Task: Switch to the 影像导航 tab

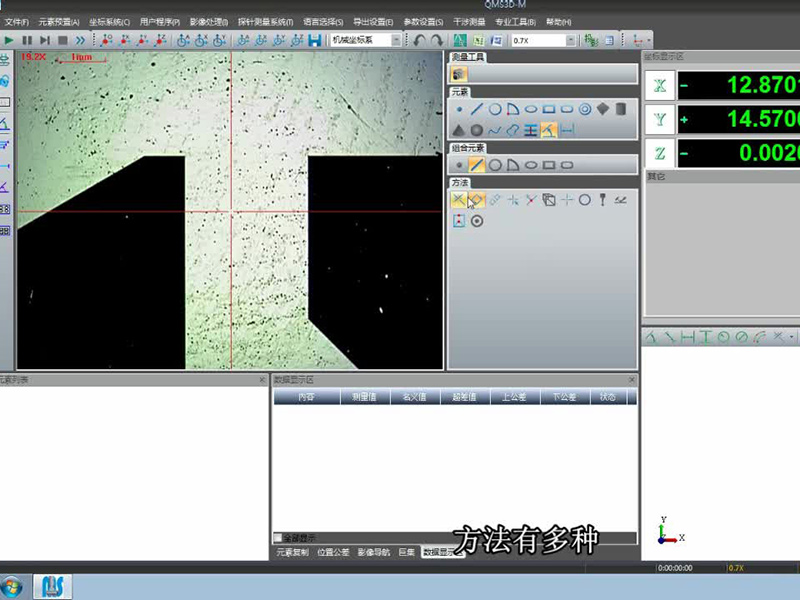Action: coord(374,552)
